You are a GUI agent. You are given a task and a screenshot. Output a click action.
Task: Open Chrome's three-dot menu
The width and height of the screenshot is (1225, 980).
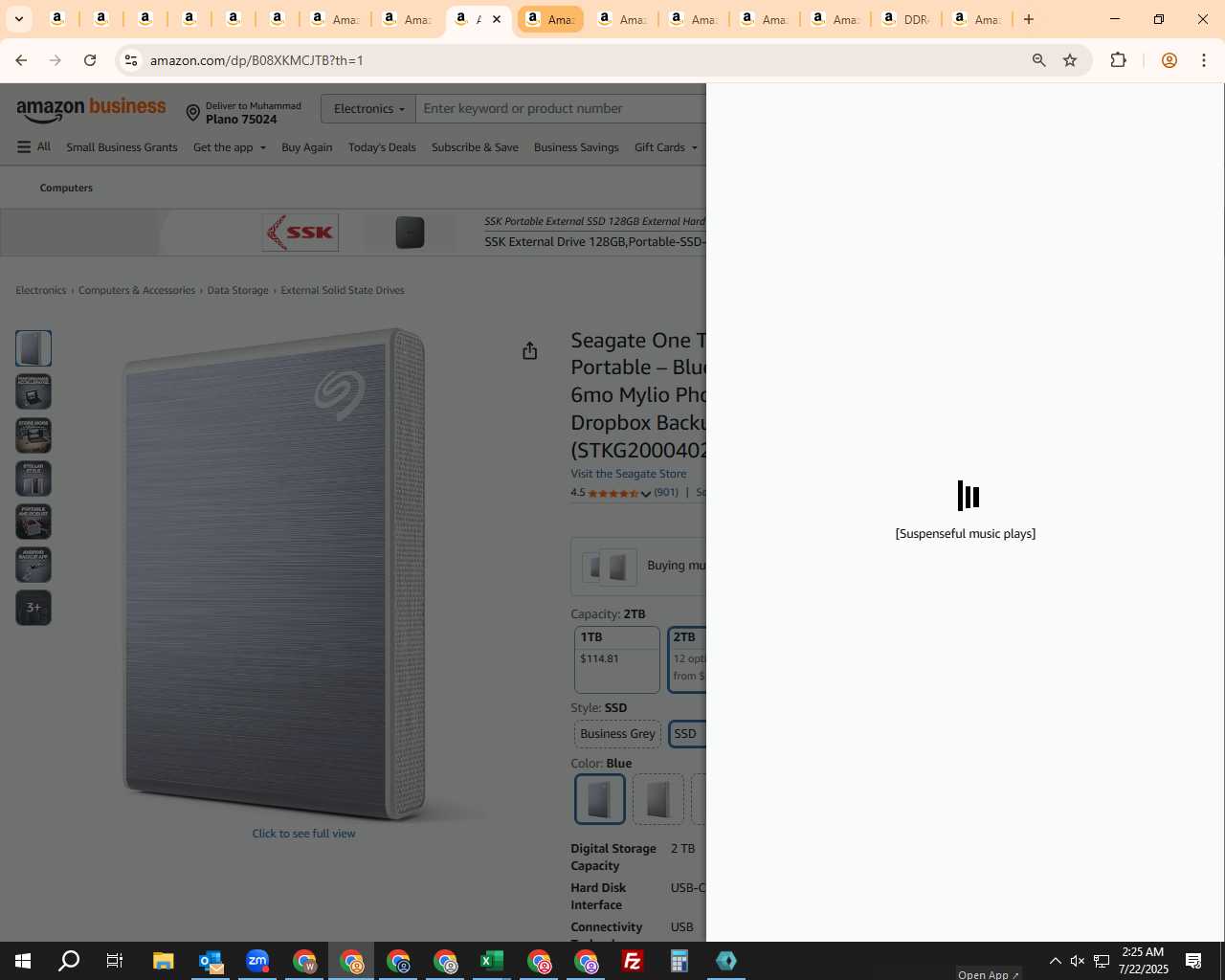point(1204,60)
